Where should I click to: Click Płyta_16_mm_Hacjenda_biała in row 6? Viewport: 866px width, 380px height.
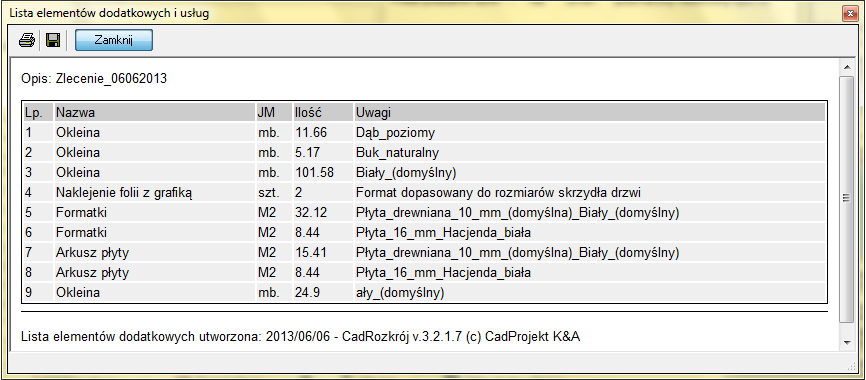(443, 233)
